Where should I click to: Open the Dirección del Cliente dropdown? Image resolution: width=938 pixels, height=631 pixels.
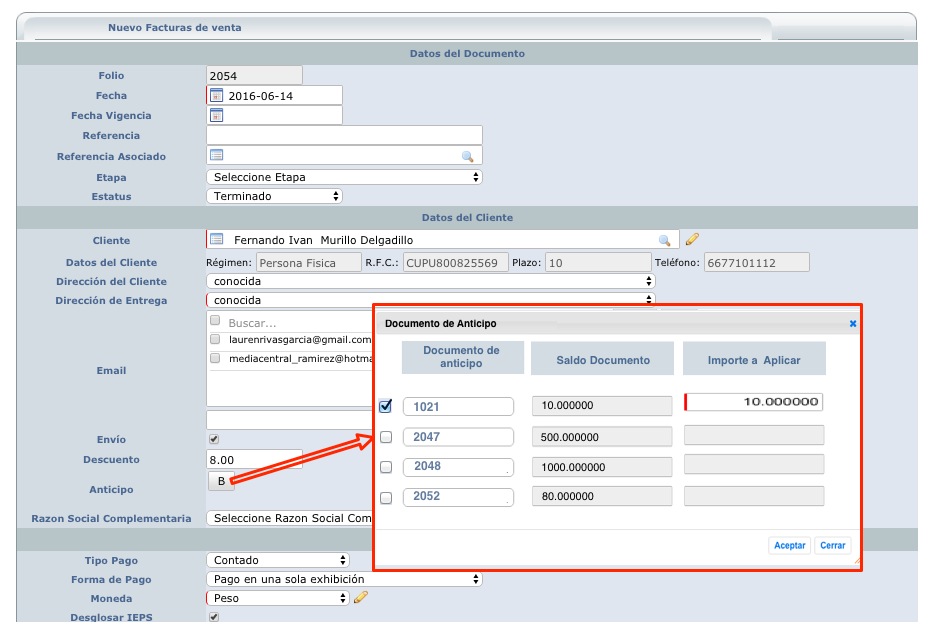431,281
